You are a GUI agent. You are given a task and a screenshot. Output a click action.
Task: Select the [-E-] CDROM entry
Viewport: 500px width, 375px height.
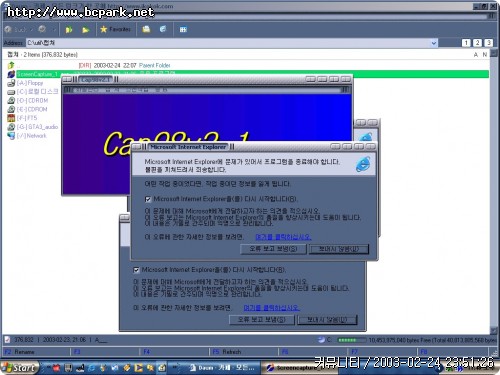click(32, 109)
